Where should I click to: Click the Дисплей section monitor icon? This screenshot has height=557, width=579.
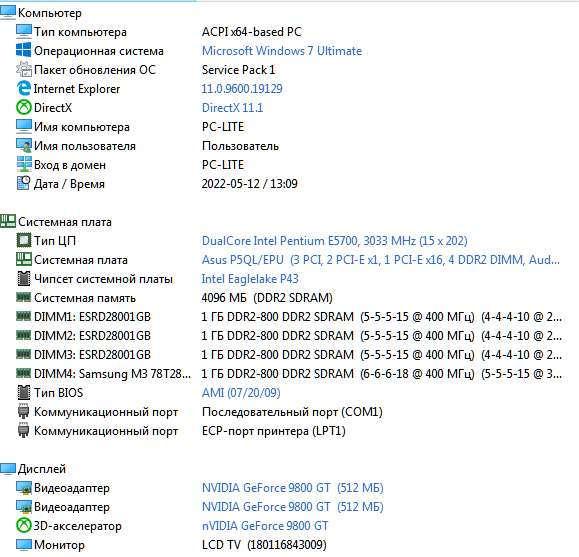pos(8,469)
